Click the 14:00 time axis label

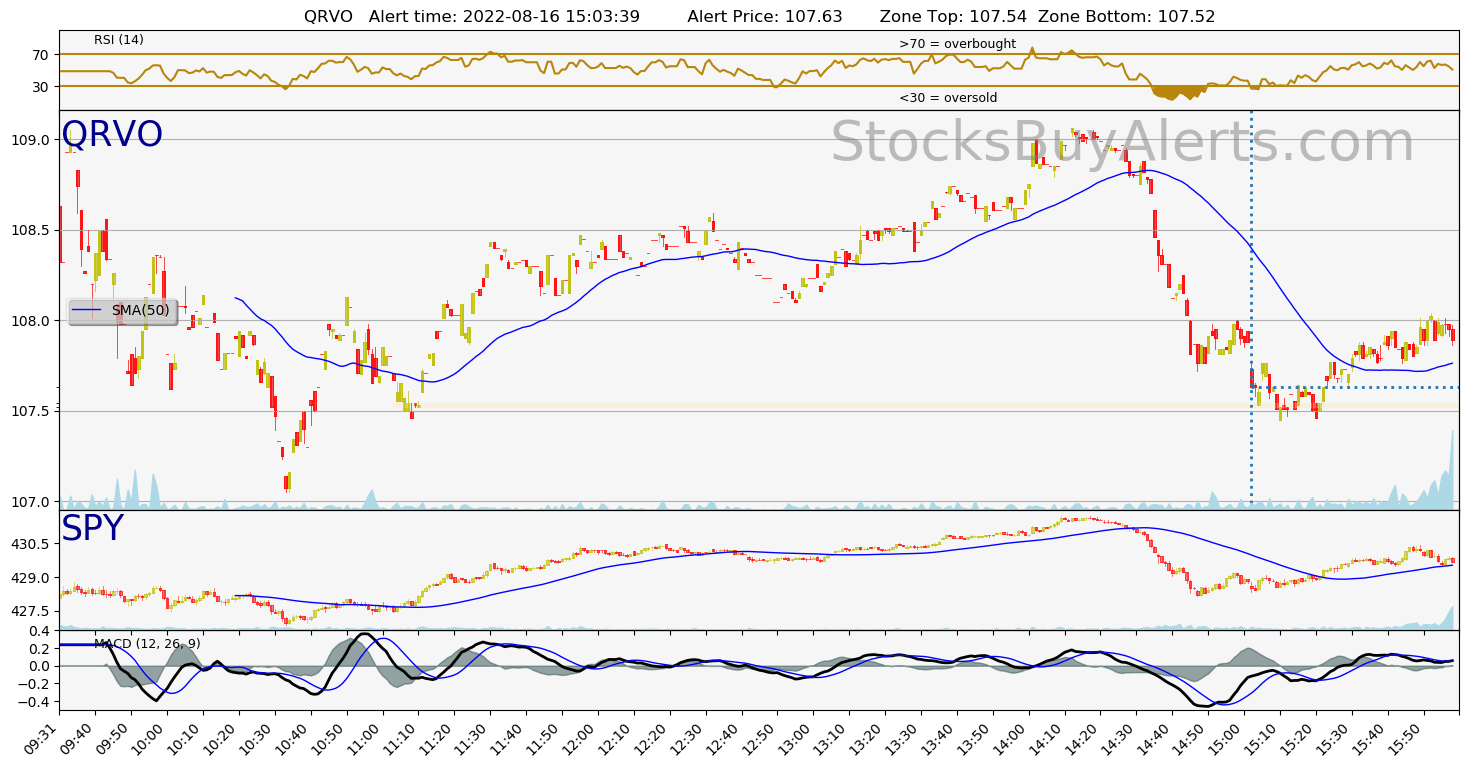coord(1013,734)
